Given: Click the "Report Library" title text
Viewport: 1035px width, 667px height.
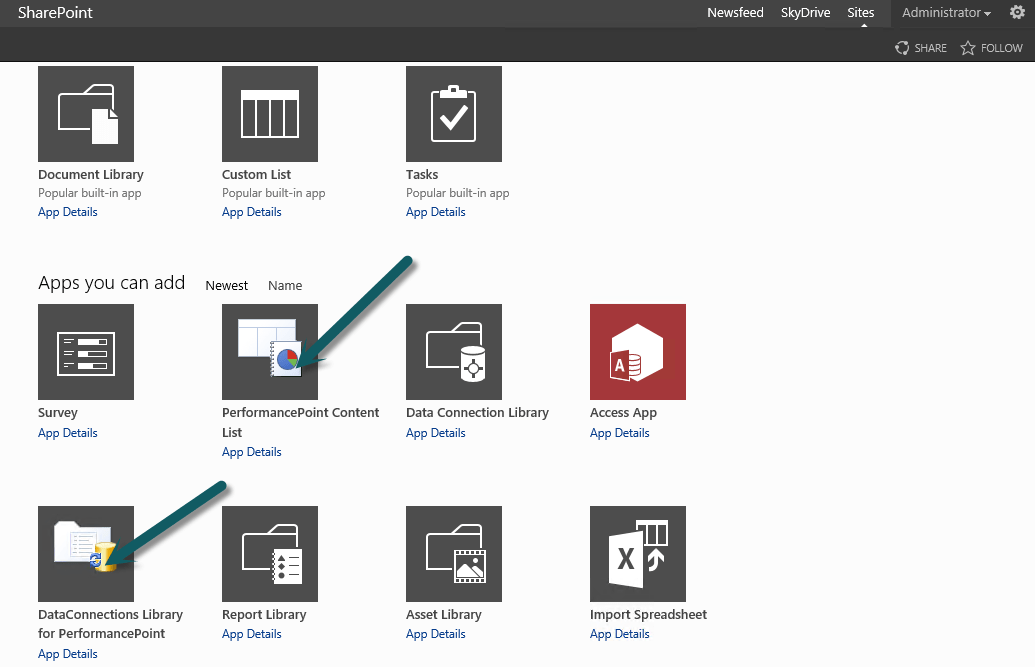Looking at the screenshot, I should click(x=264, y=615).
